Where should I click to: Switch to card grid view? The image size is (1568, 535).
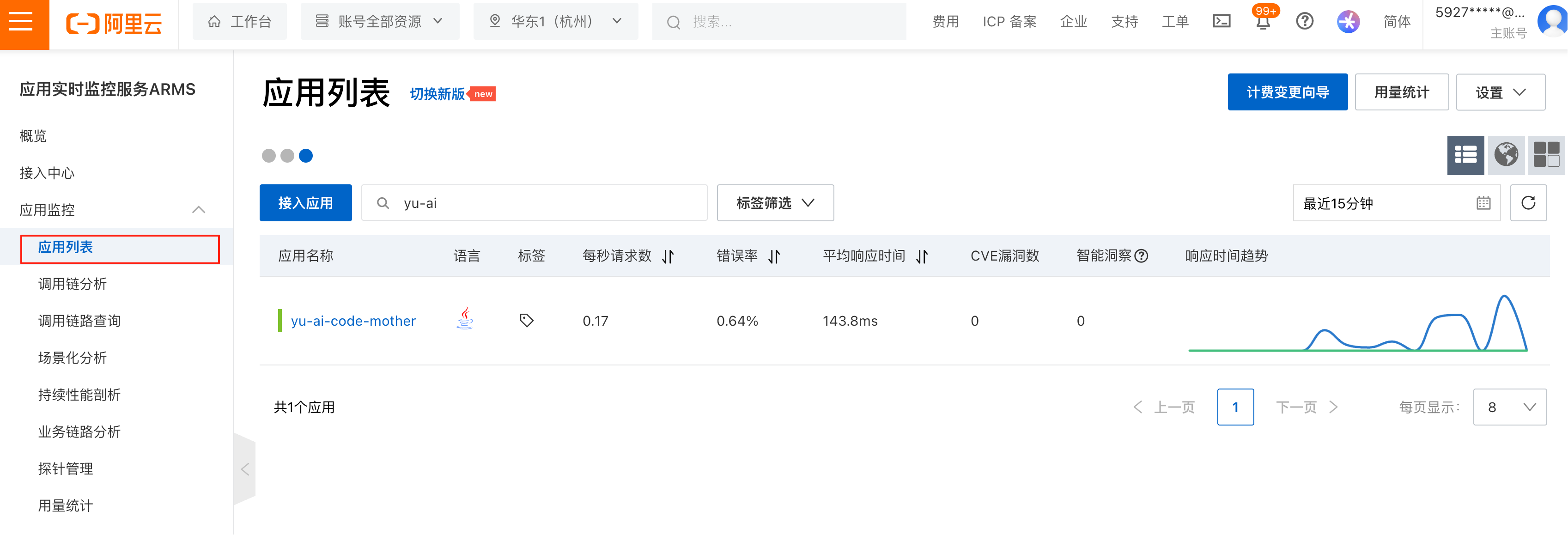(x=1546, y=155)
